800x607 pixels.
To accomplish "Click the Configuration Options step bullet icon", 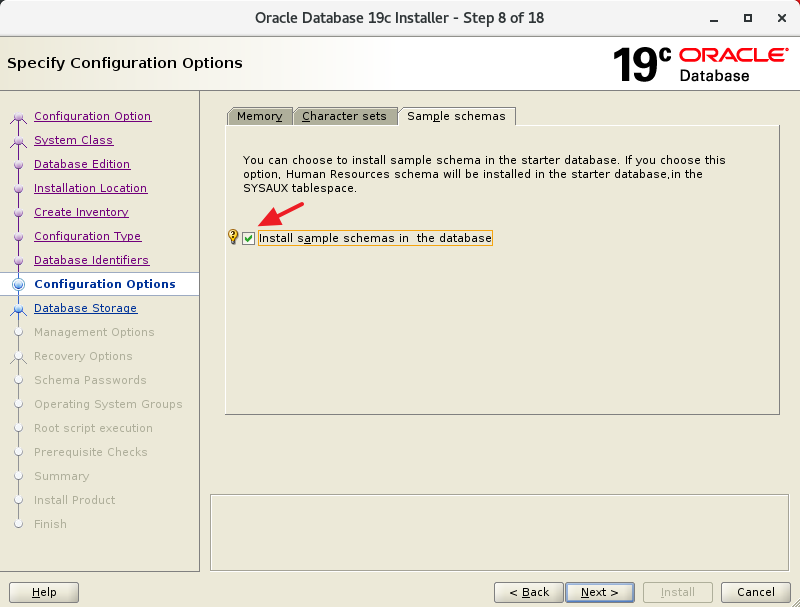I will [x=18, y=285].
